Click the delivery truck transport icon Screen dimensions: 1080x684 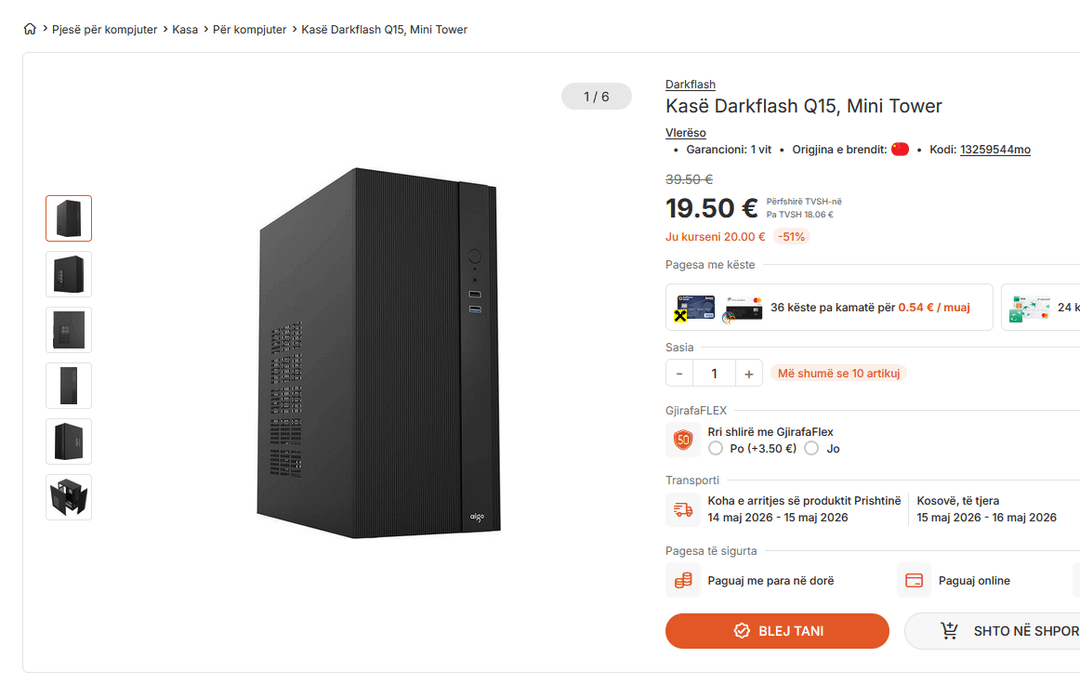click(683, 509)
